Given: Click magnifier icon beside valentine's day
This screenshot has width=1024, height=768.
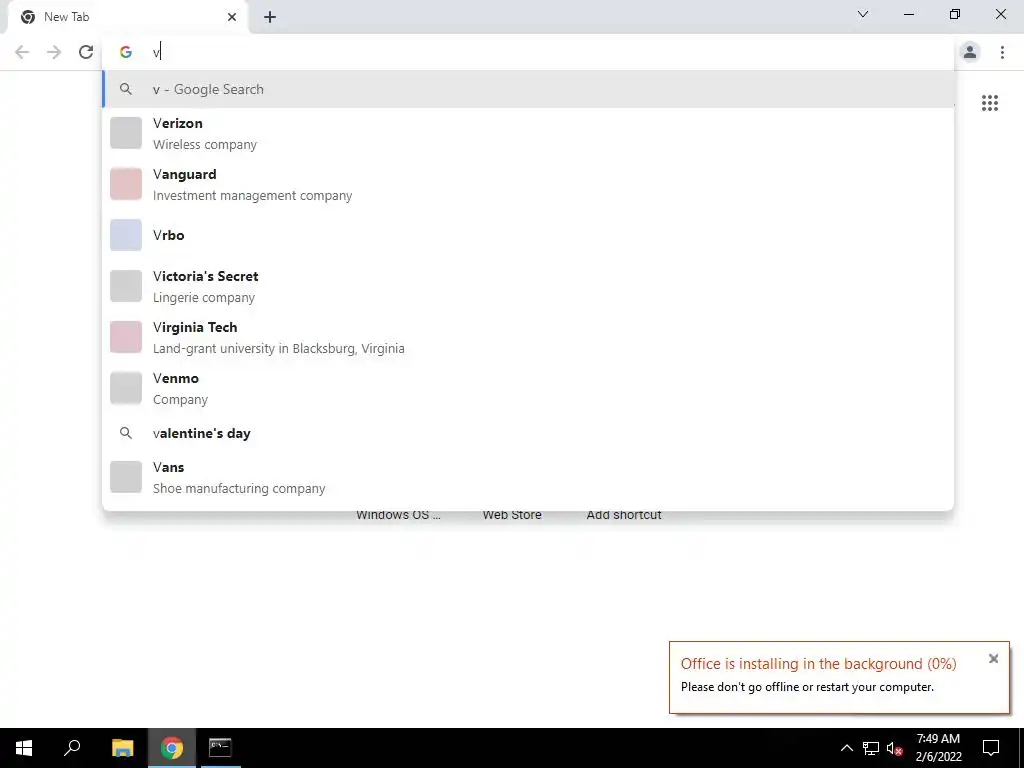Looking at the screenshot, I should pyautogui.click(x=126, y=433).
